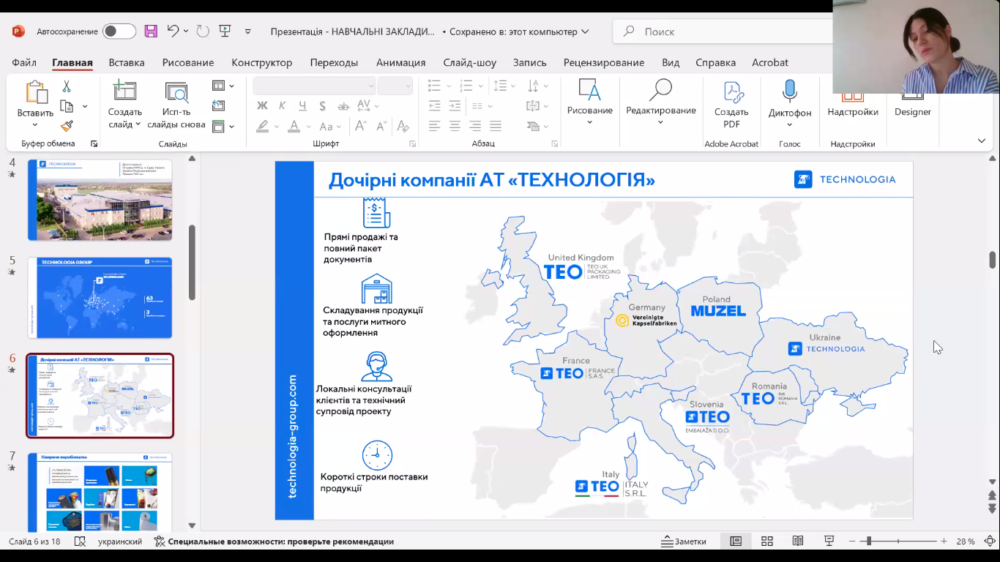1000x562 pixels.
Task: Open the font name combo box
Action: click(314, 85)
